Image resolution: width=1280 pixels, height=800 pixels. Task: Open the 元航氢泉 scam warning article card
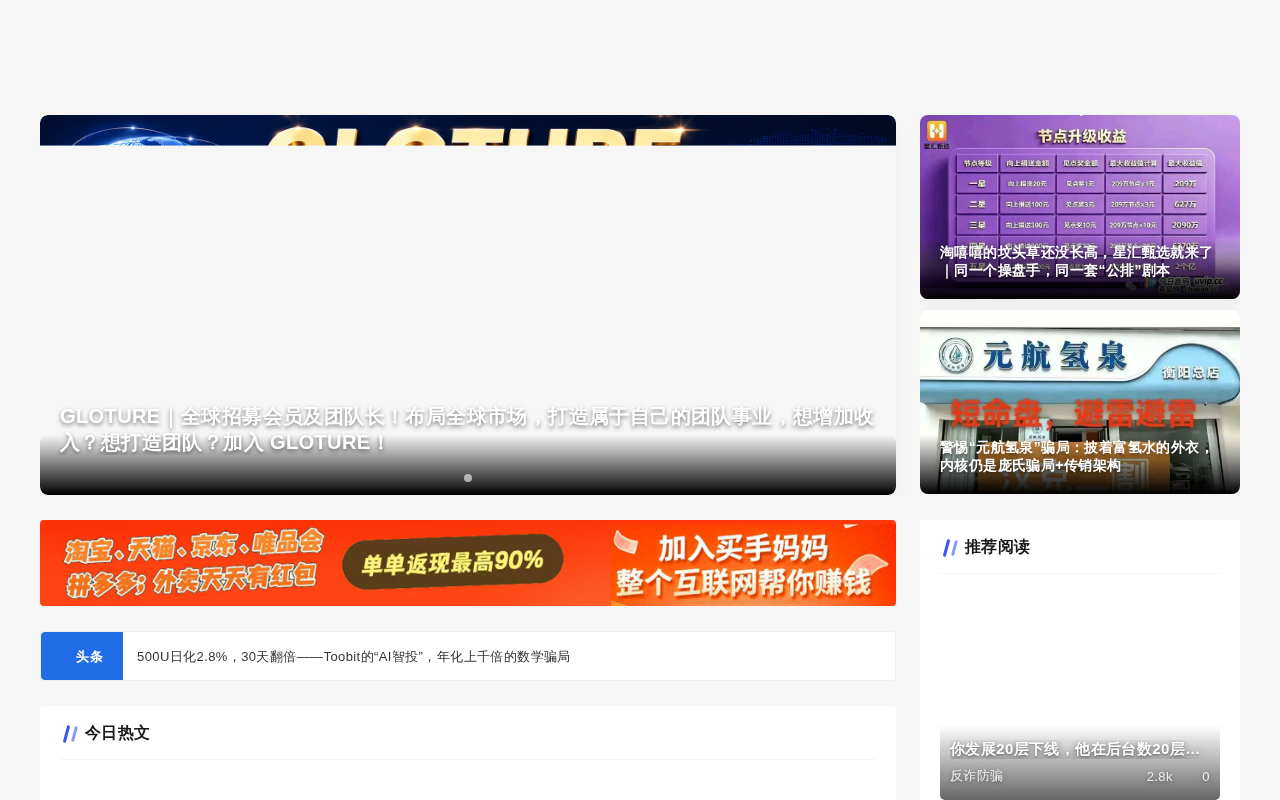(x=1080, y=402)
